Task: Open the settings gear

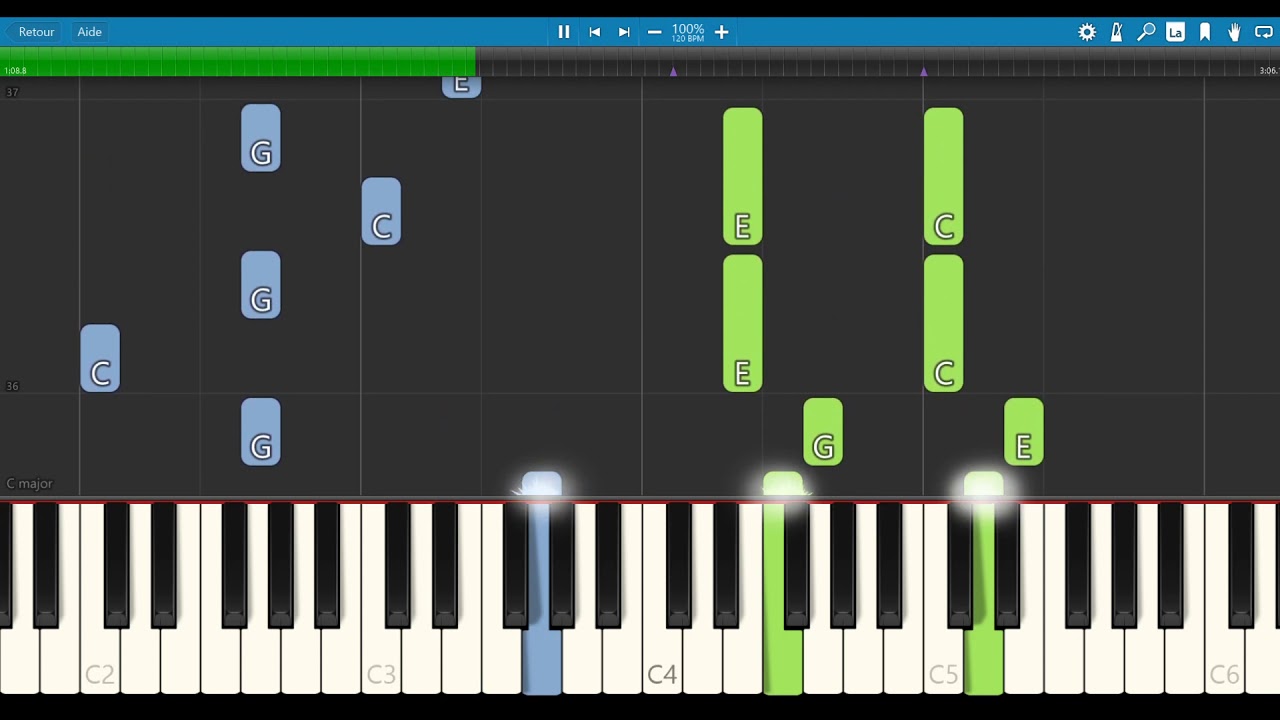Action: click(x=1087, y=32)
